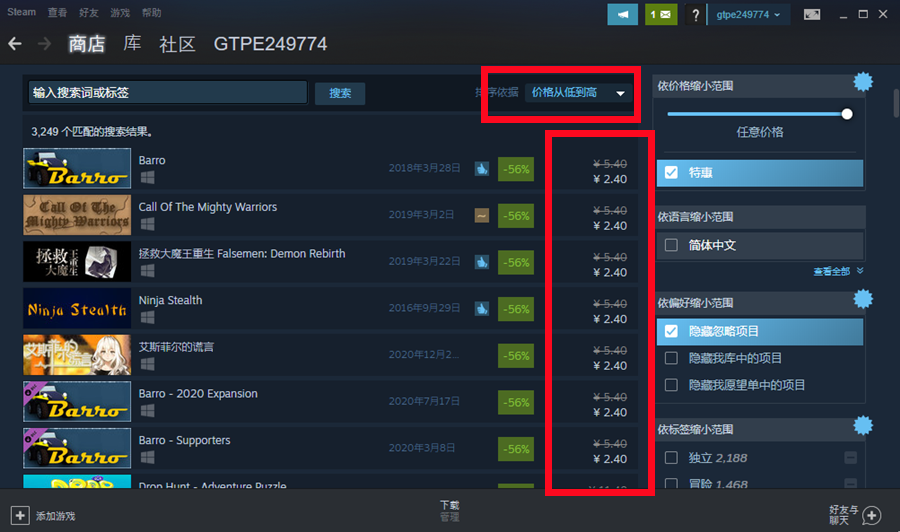Screen dimensions: 900x532
Task: Open the Steam menu
Action: coord(21,12)
